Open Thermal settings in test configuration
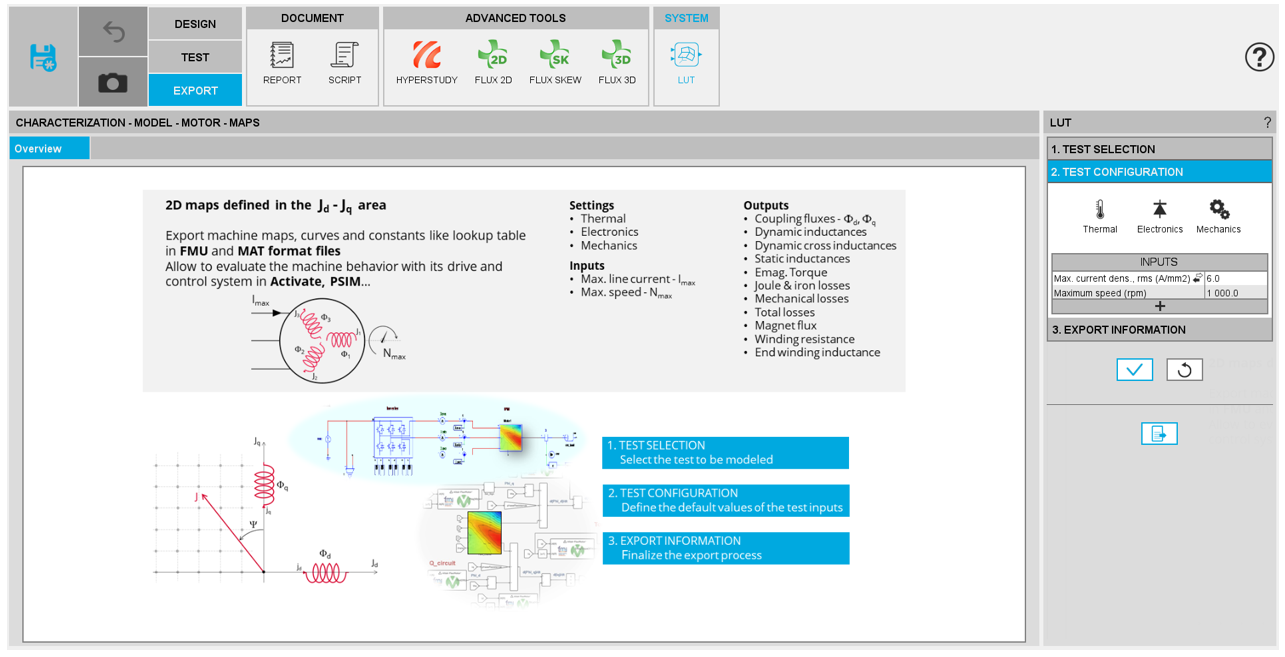The image size is (1285, 657). [x=1100, y=216]
